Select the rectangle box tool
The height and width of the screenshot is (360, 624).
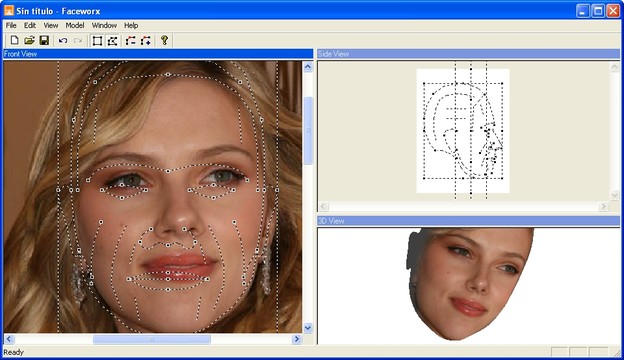click(97, 41)
